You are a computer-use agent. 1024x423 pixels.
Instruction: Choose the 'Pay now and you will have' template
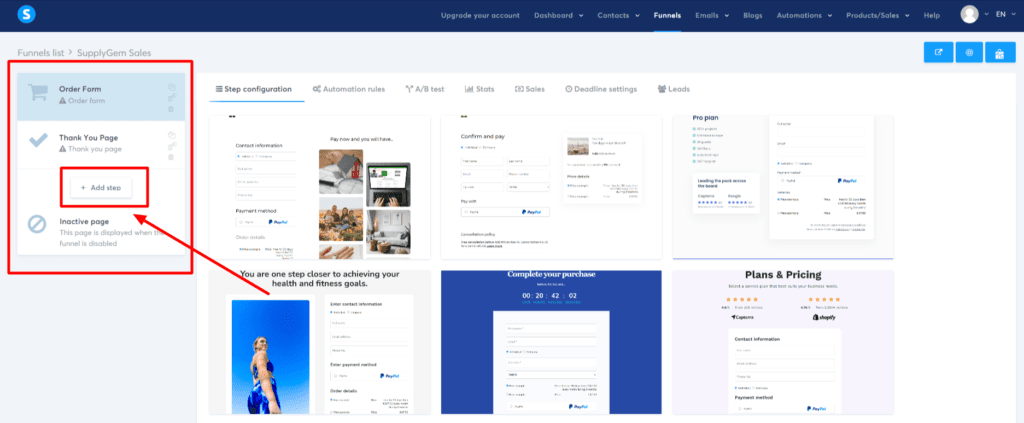coord(319,187)
